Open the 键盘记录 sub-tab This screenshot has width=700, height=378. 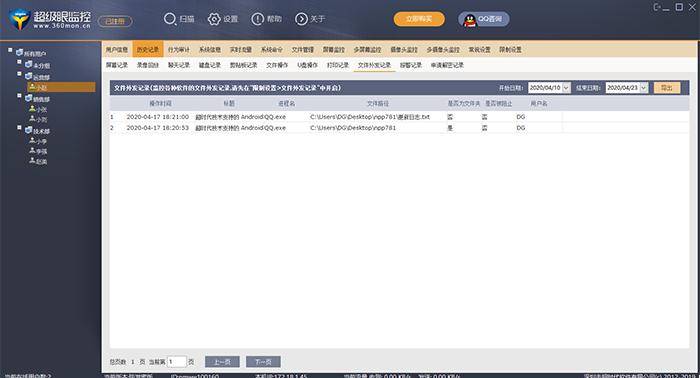210,65
